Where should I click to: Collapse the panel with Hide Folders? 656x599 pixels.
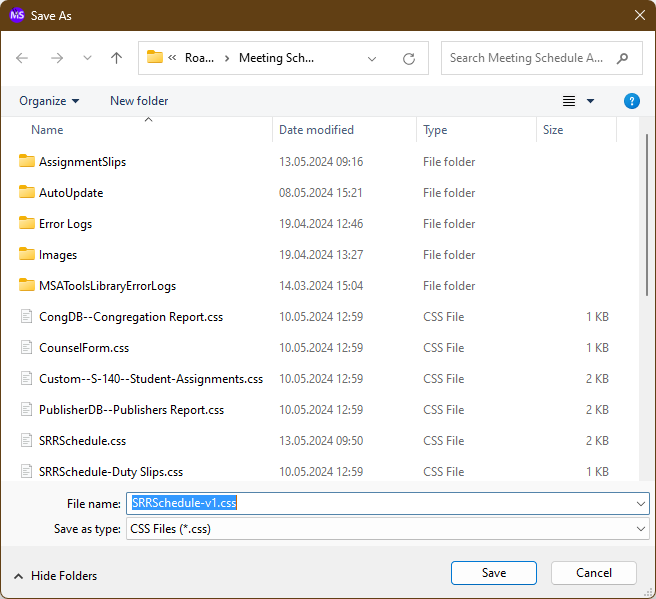pyautogui.click(x=55, y=575)
